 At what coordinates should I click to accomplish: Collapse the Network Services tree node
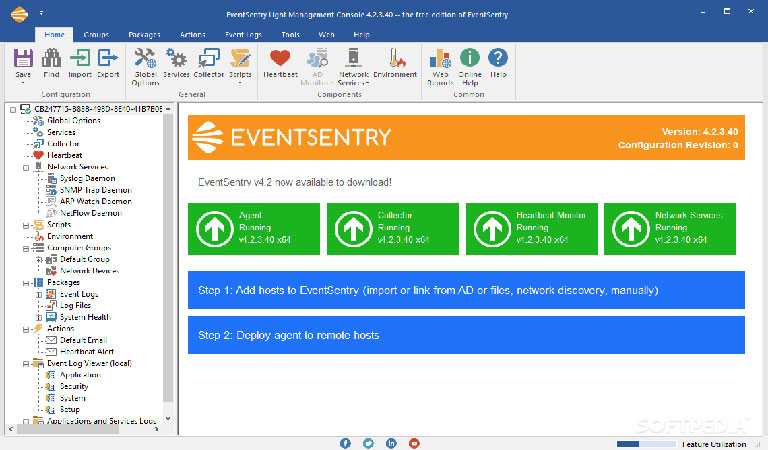26,167
